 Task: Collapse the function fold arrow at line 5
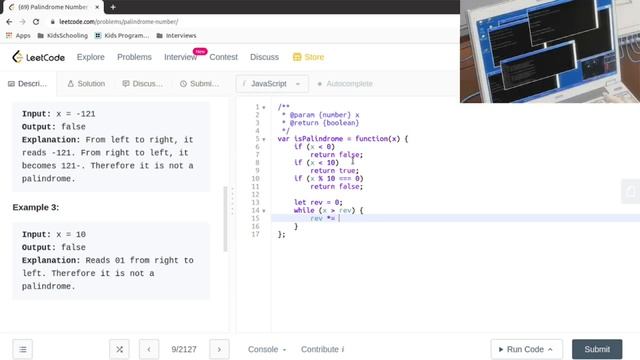click(264, 139)
